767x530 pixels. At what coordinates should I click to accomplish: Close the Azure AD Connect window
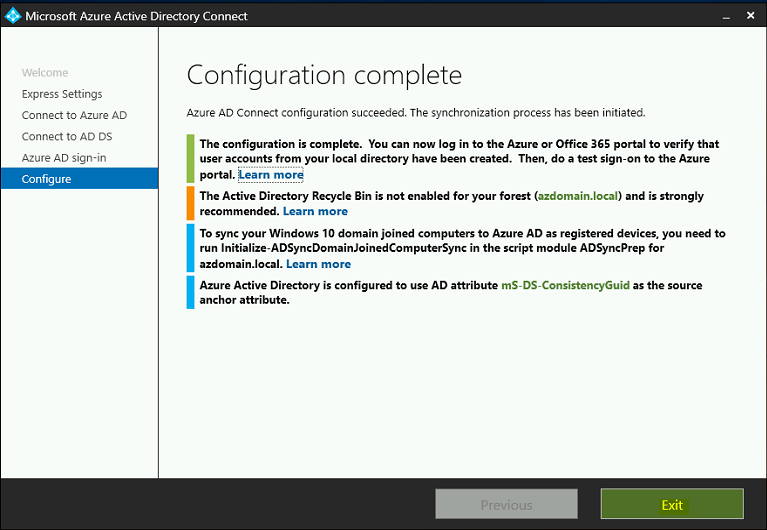[x=750, y=16]
